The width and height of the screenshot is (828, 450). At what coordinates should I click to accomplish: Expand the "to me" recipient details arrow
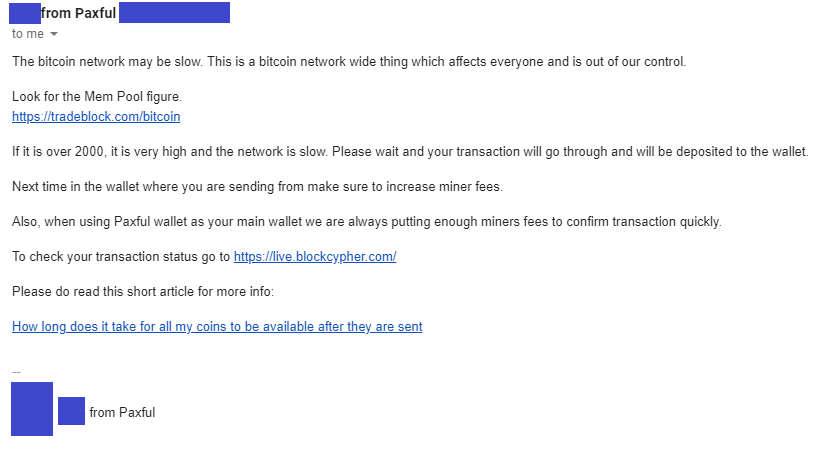point(54,35)
